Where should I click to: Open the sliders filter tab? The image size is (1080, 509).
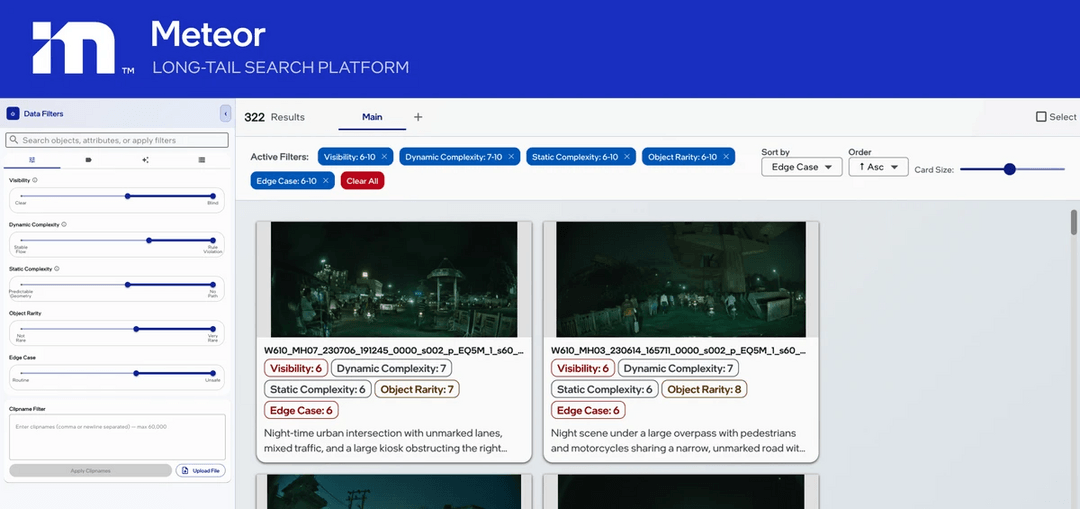[x=32, y=160]
